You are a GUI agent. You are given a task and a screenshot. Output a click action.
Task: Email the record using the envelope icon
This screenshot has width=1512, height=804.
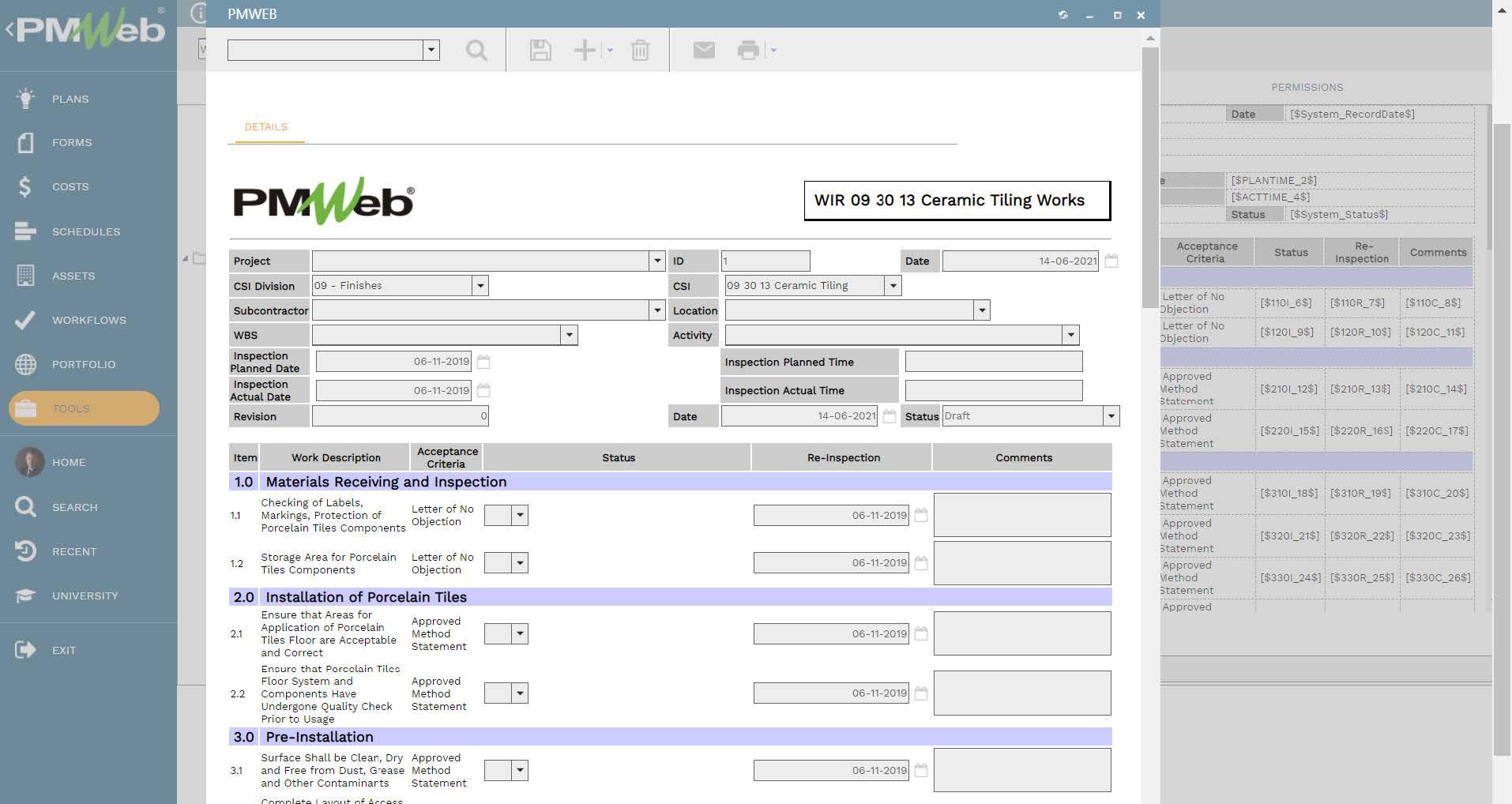point(703,50)
